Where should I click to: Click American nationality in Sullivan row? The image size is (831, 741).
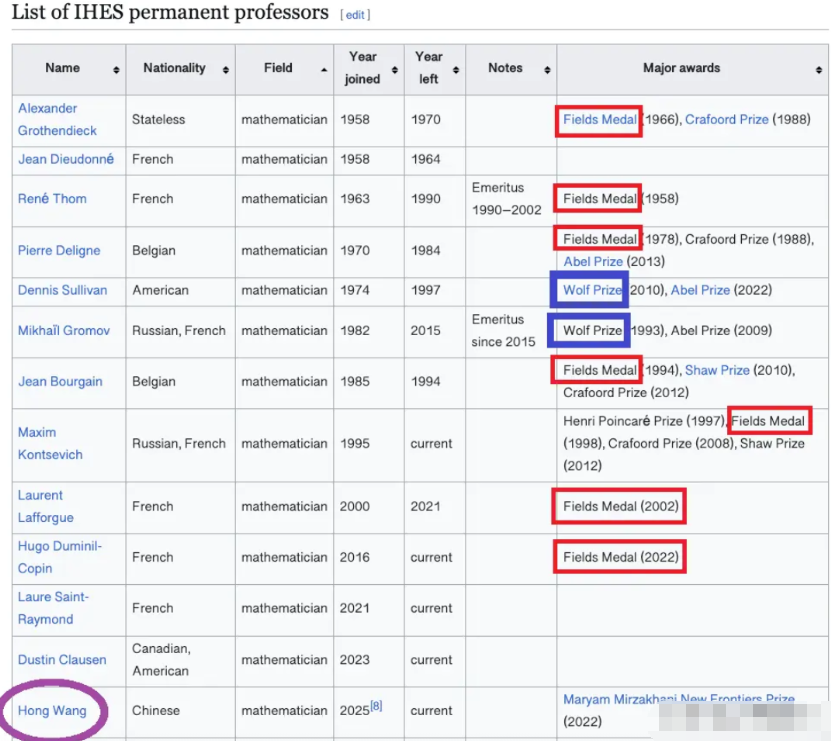coord(161,290)
